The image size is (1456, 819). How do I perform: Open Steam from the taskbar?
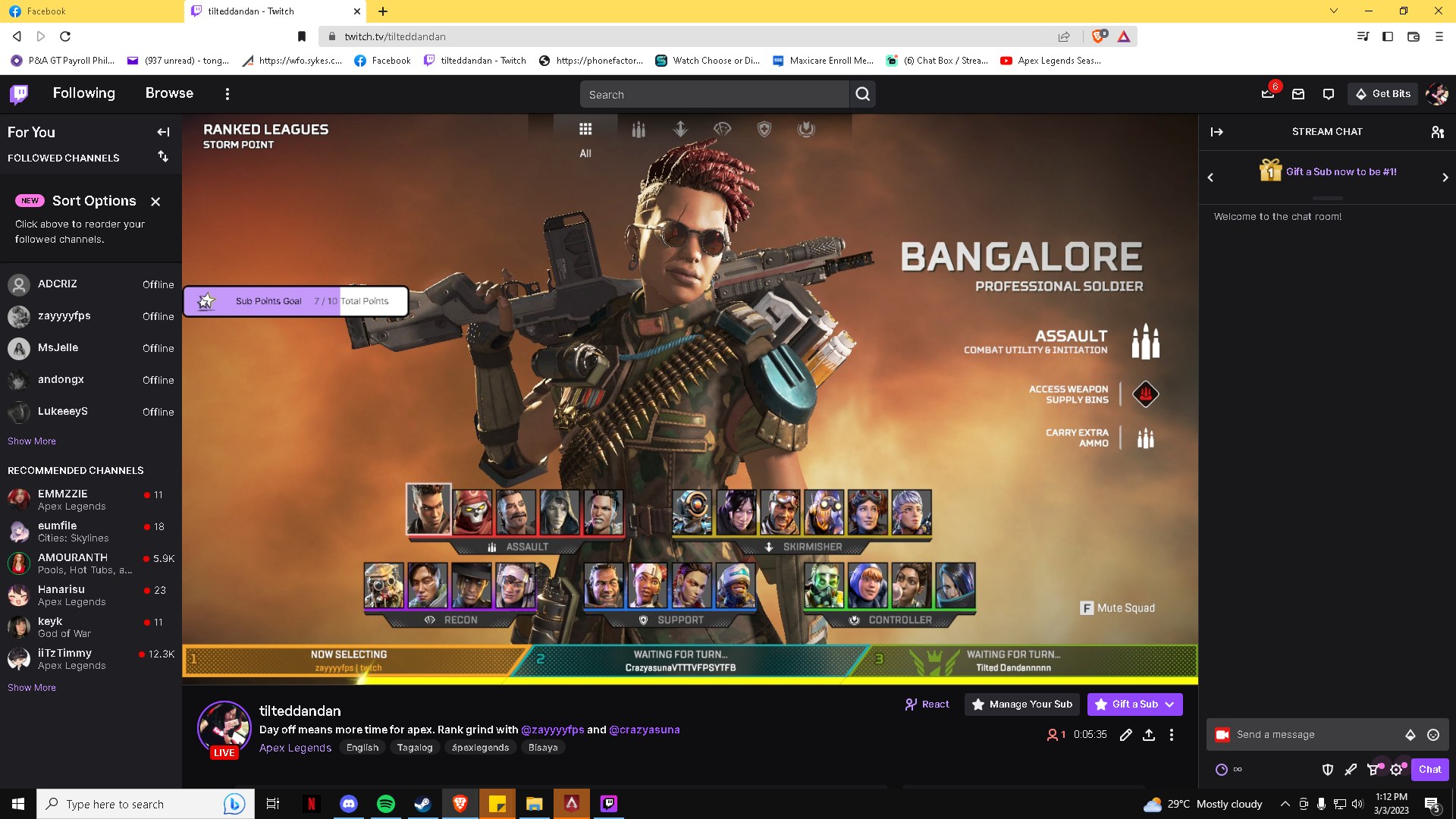(x=422, y=804)
